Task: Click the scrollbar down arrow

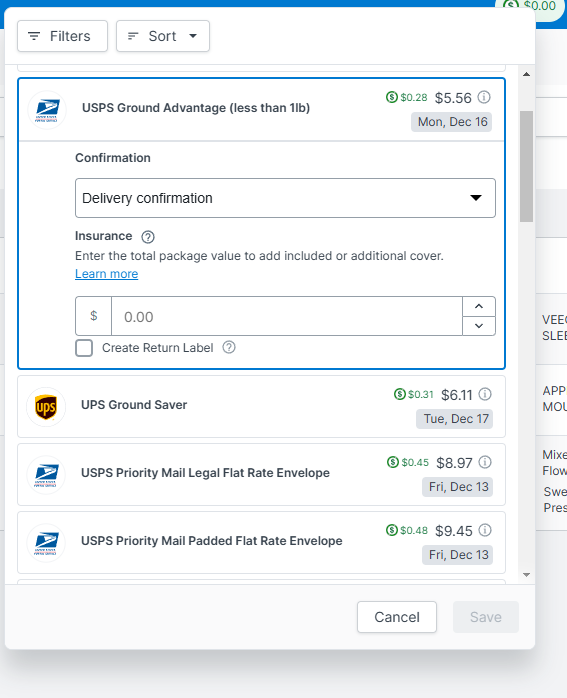Action: tap(526, 575)
